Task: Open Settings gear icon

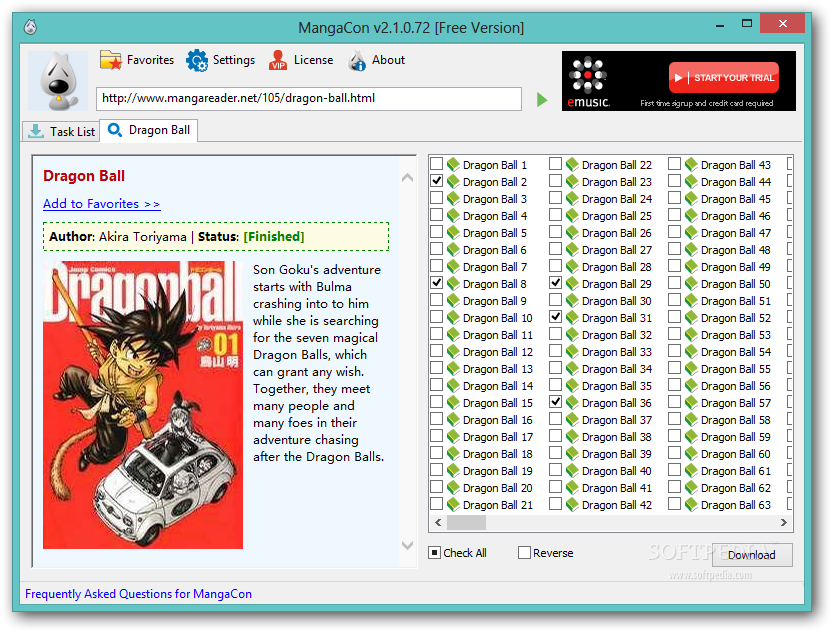Action: click(x=197, y=60)
